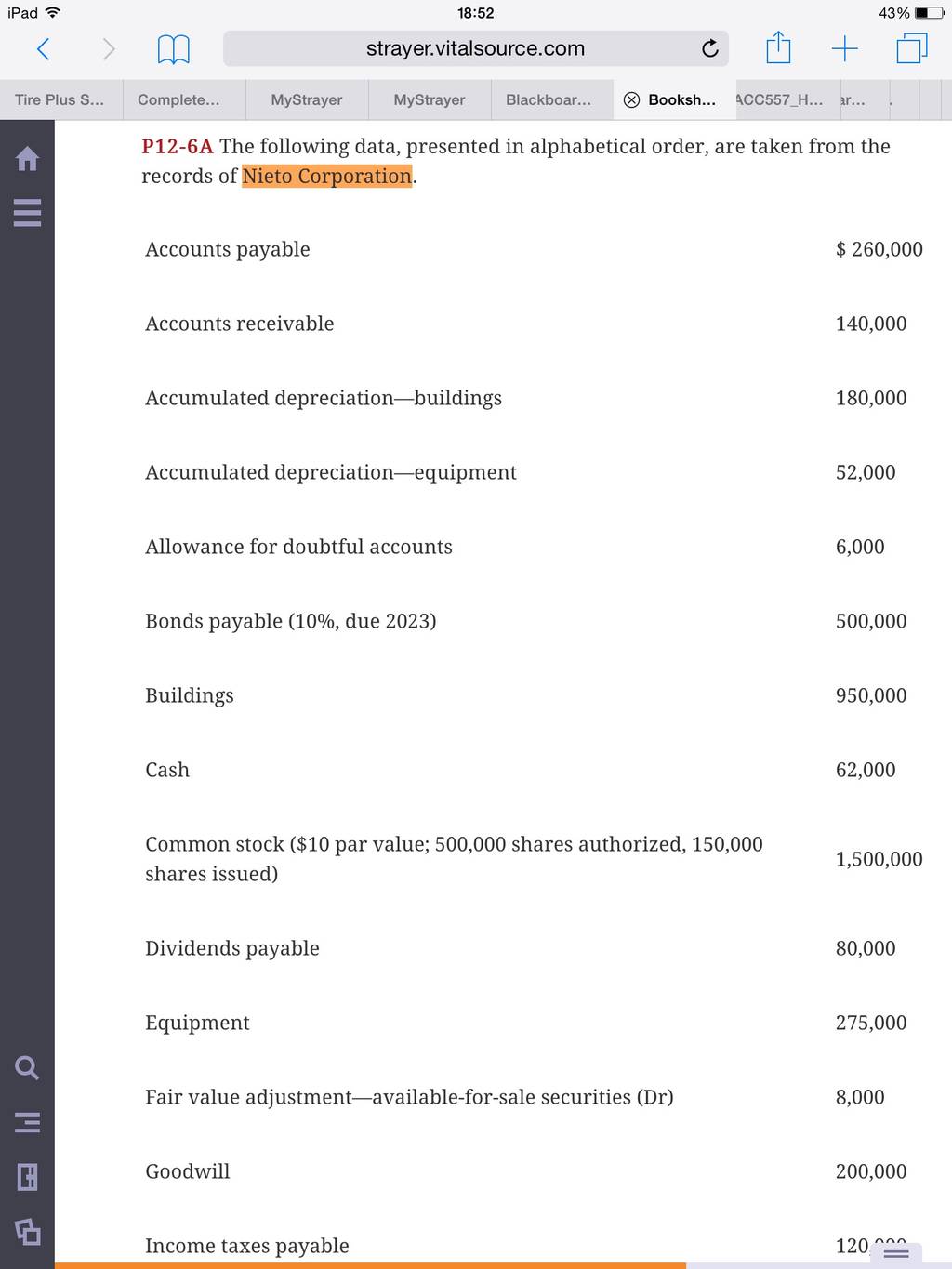Switch to the Tire Plus S... tab

(x=60, y=99)
